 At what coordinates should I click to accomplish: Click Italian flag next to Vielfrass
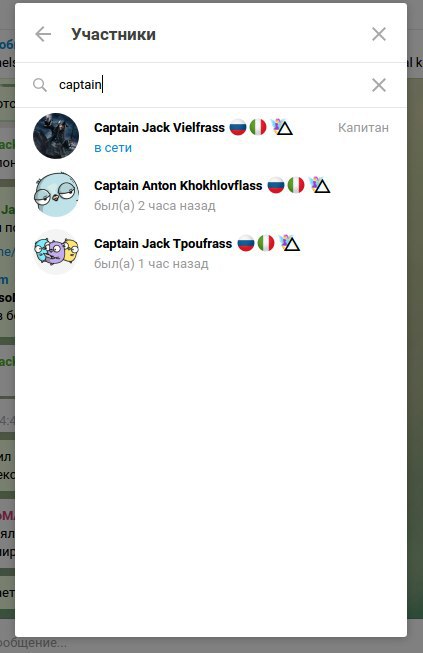tap(258, 127)
